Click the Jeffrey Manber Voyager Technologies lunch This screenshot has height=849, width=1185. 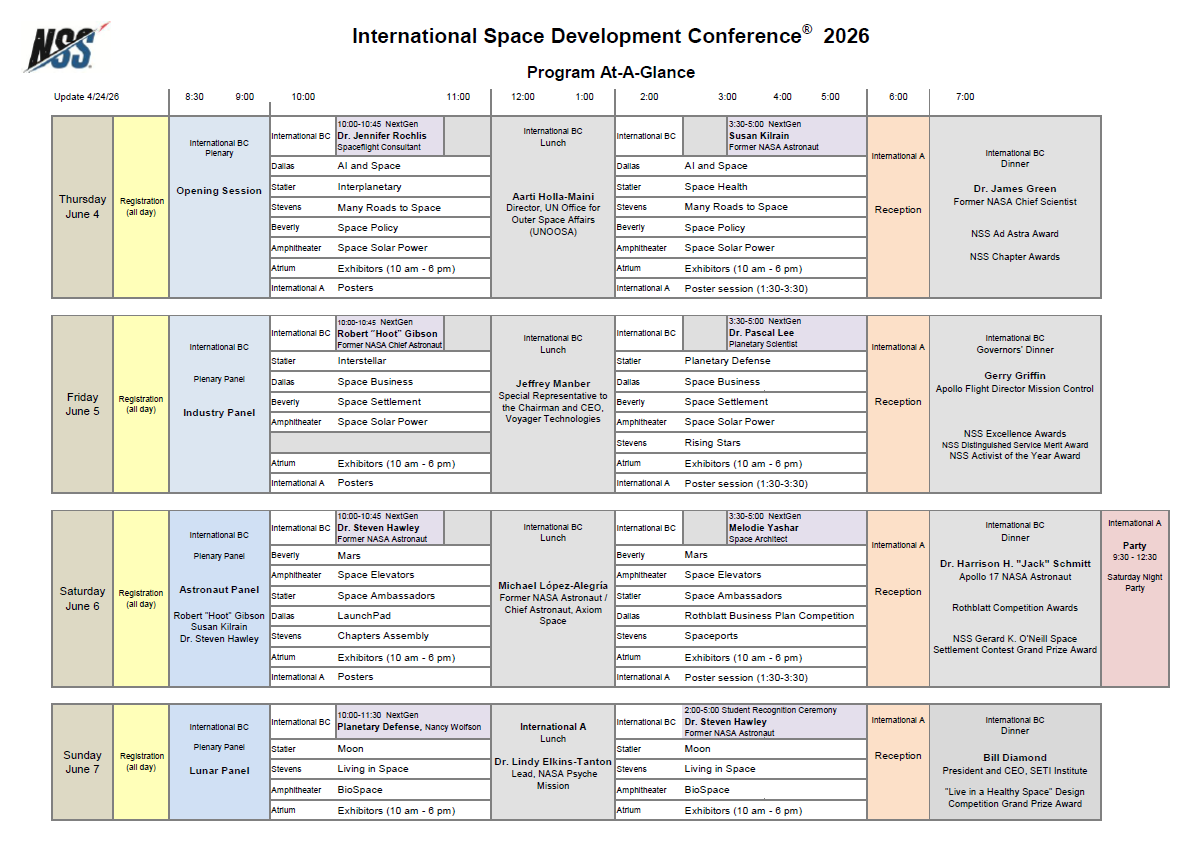(x=552, y=400)
